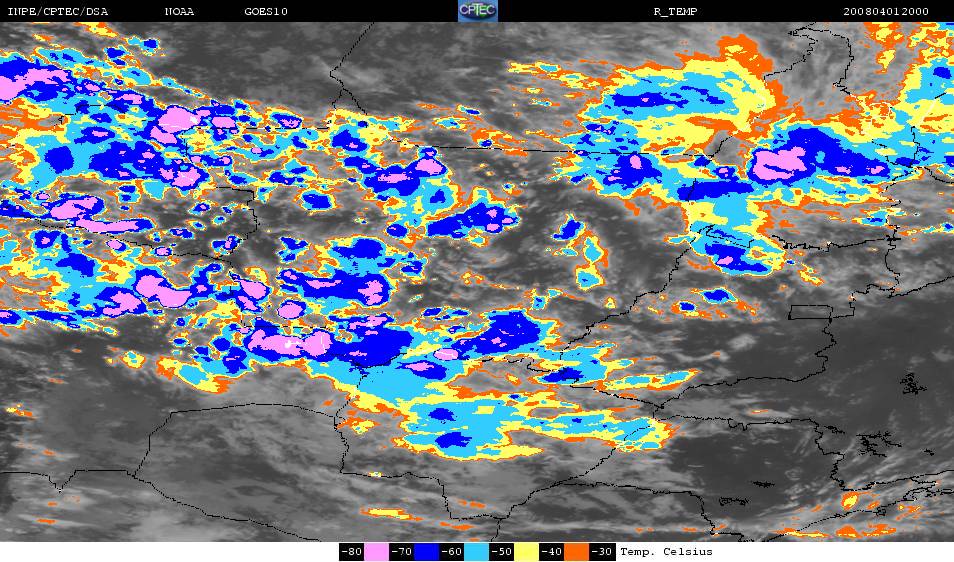The image size is (954, 562).
Task: Click the -70 legend value
Action: coord(402,552)
